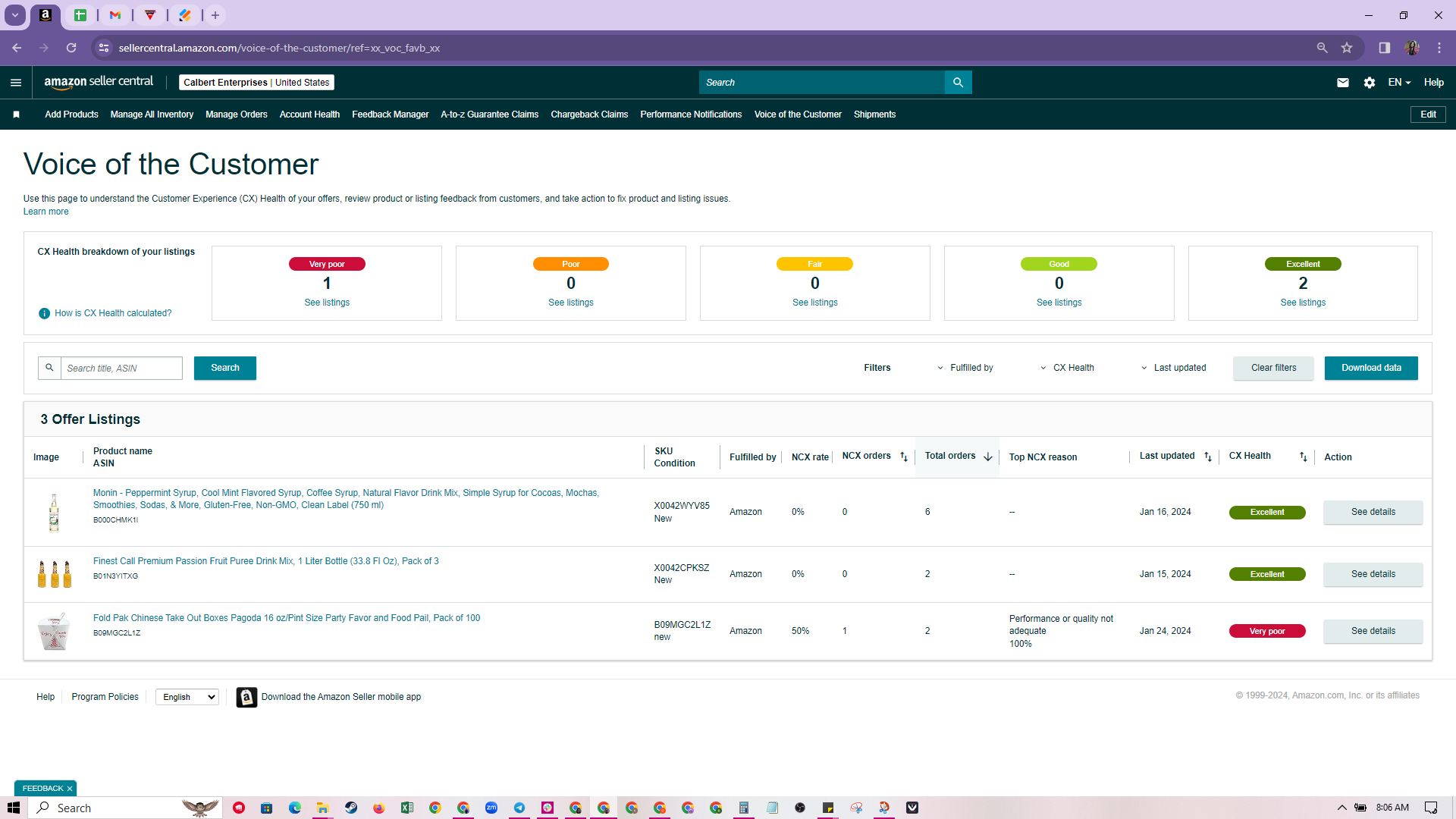The height and width of the screenshot is (819, 1456).
Task: Expand the Last updated filter
Action: (1173, 368)
